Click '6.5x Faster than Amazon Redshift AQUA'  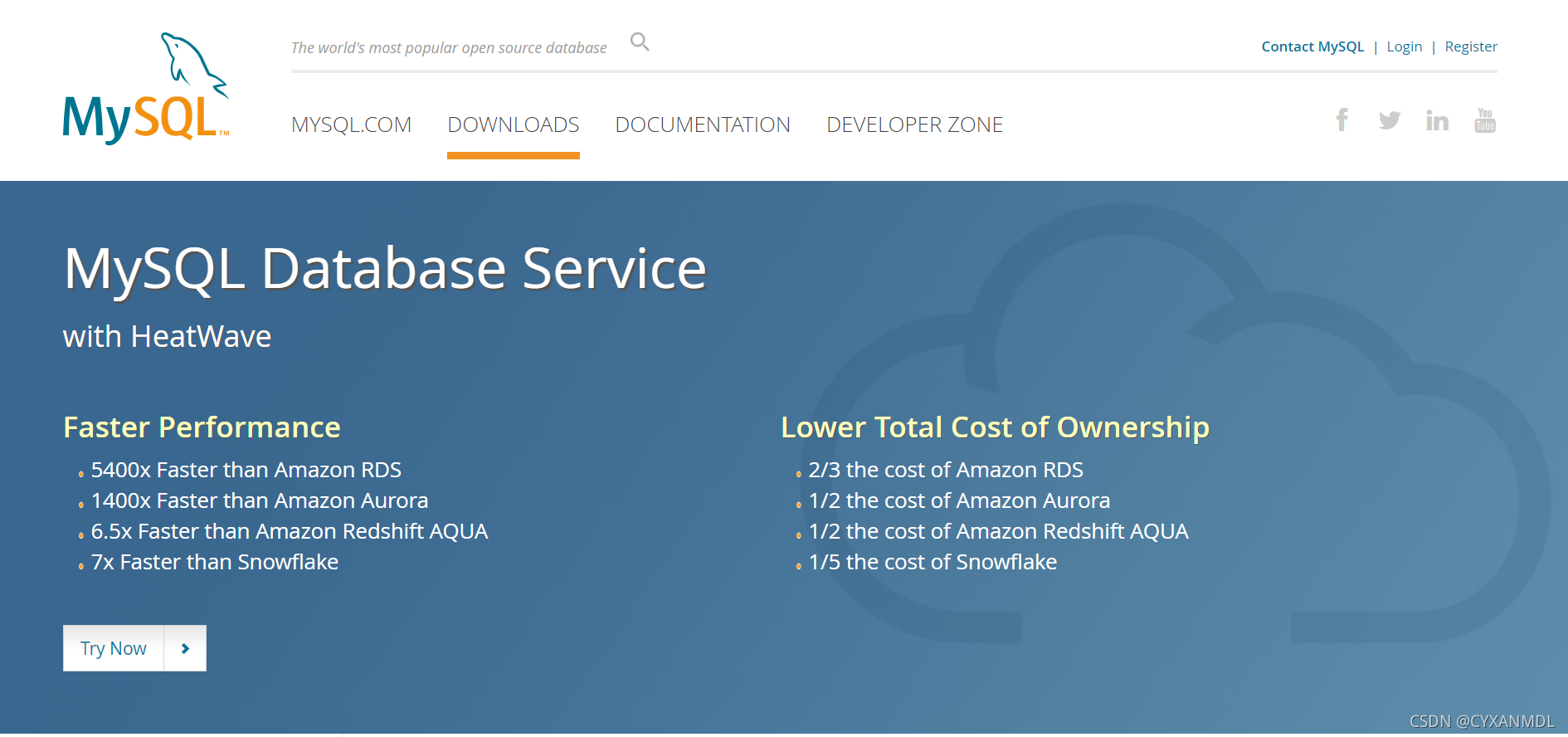click(x=290, y=531)
